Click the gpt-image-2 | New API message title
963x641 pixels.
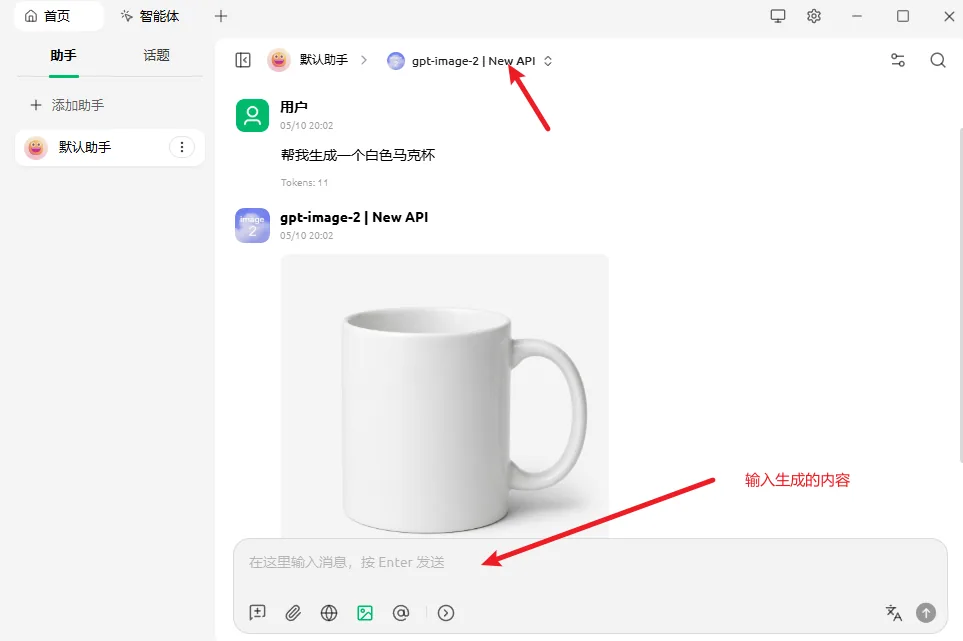[354, 217]
